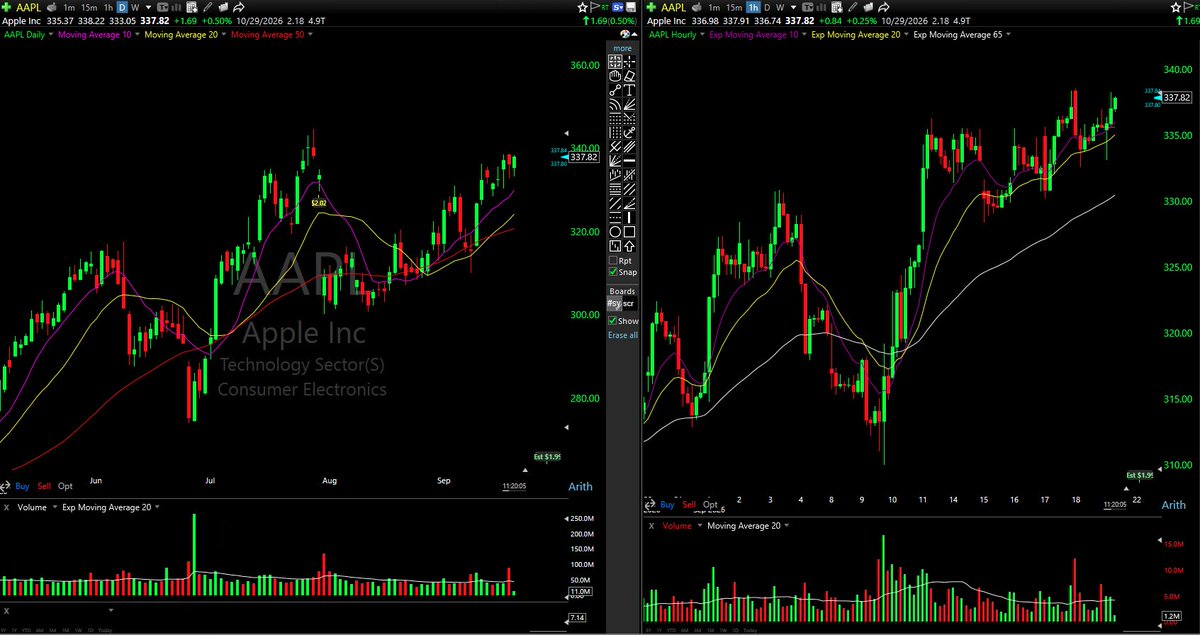Close the Volume pane on right chart
Screen dimensions: 1200x635
pyautogui.click(x=652, y=525)
